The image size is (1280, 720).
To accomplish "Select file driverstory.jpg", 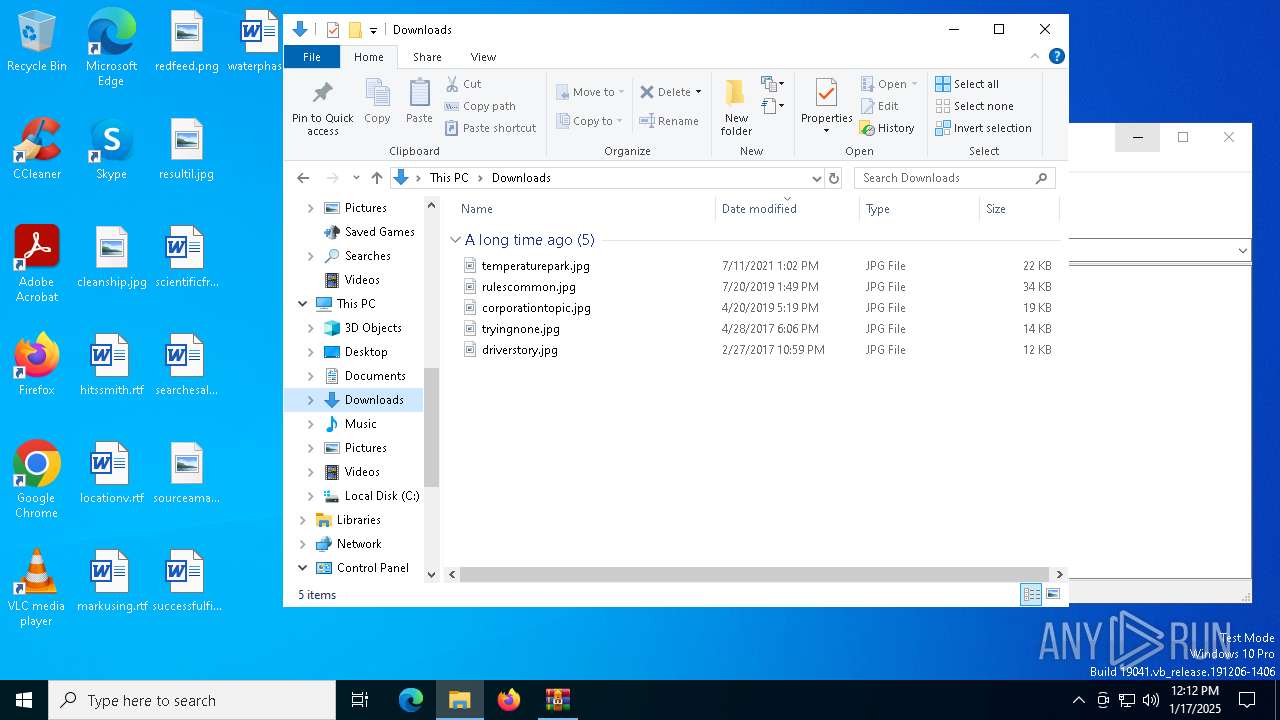I will pos(519,350).
